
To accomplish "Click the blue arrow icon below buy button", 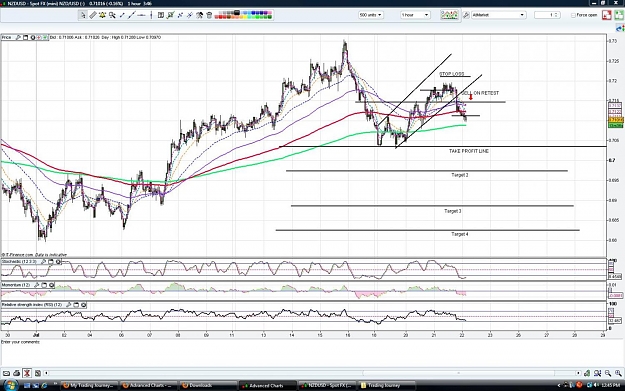I will pos(620,28).
